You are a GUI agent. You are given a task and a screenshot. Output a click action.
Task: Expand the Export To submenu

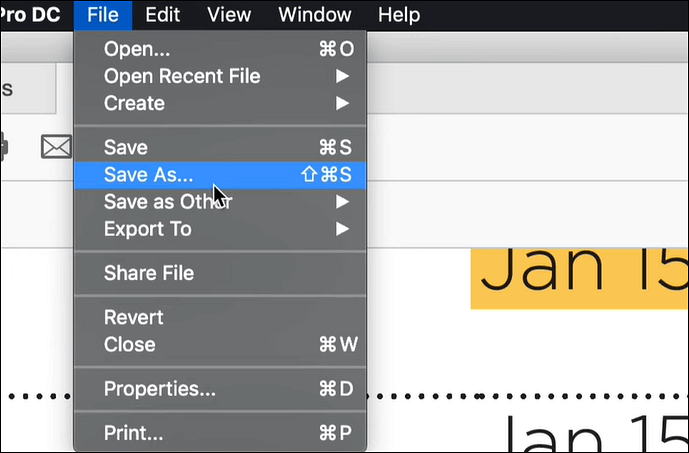(147, 228)
